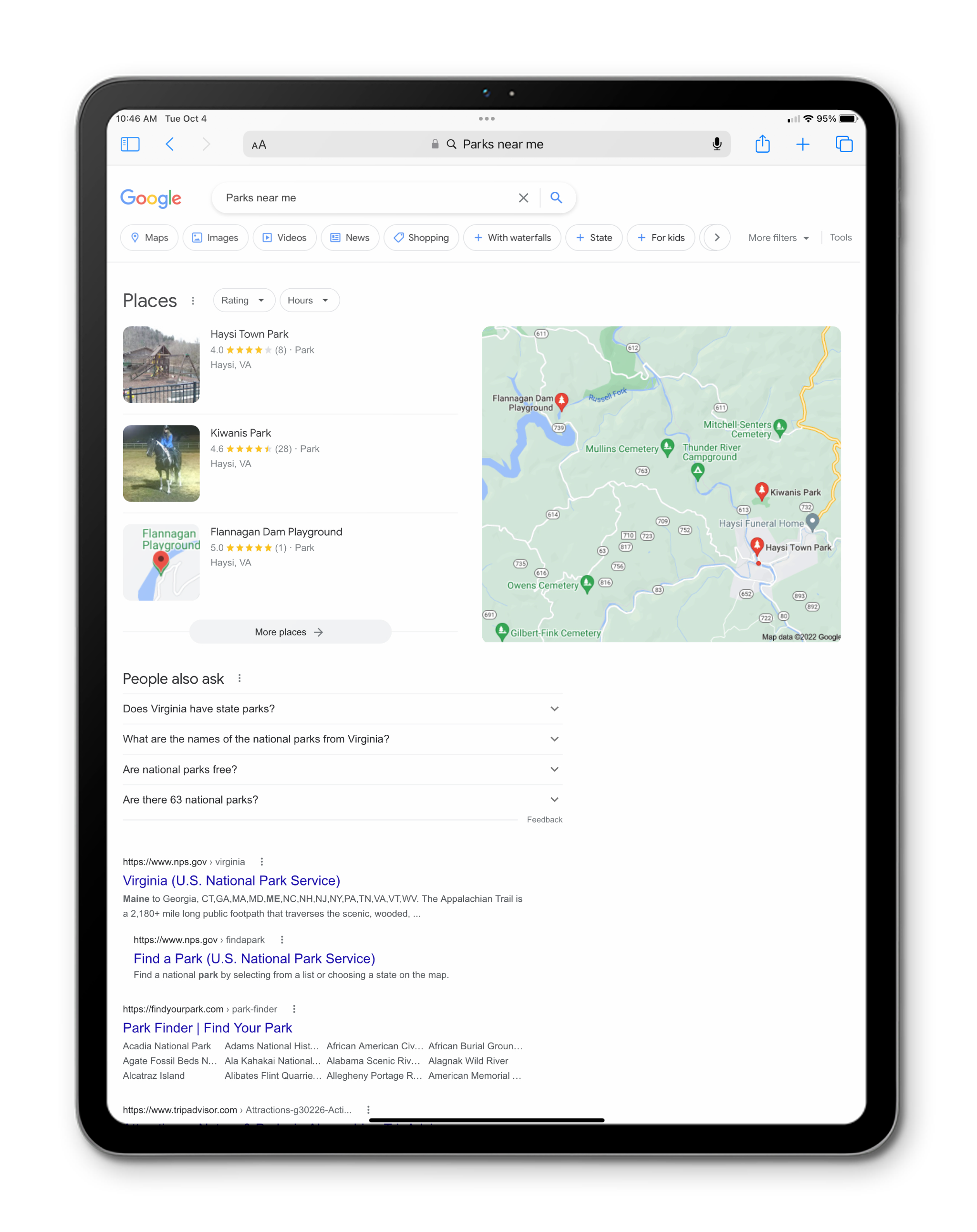Show all open tabs overview
This screenshot has width=977, height=1232.
click(843, 144)
